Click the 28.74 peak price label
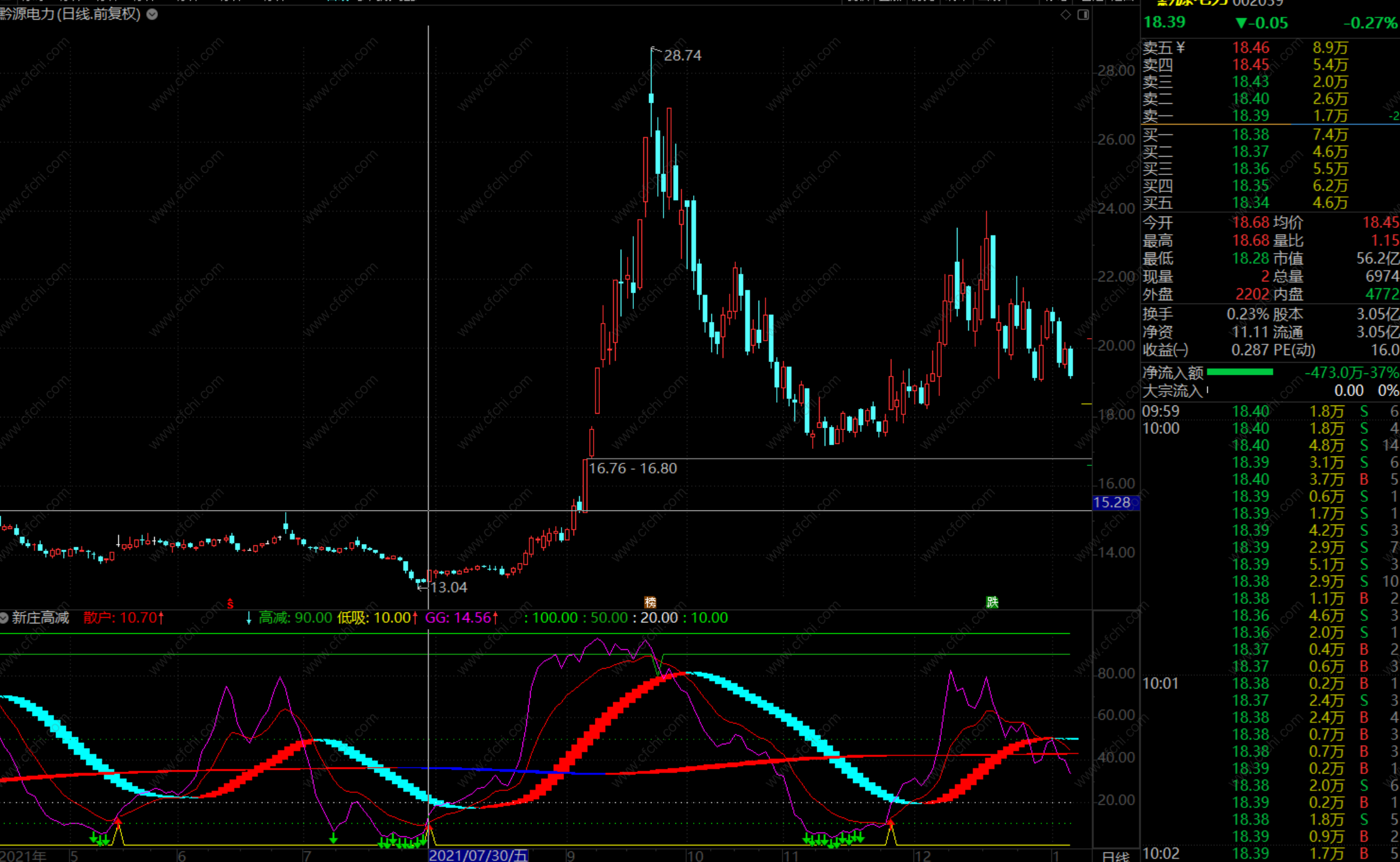 [682, 55]
